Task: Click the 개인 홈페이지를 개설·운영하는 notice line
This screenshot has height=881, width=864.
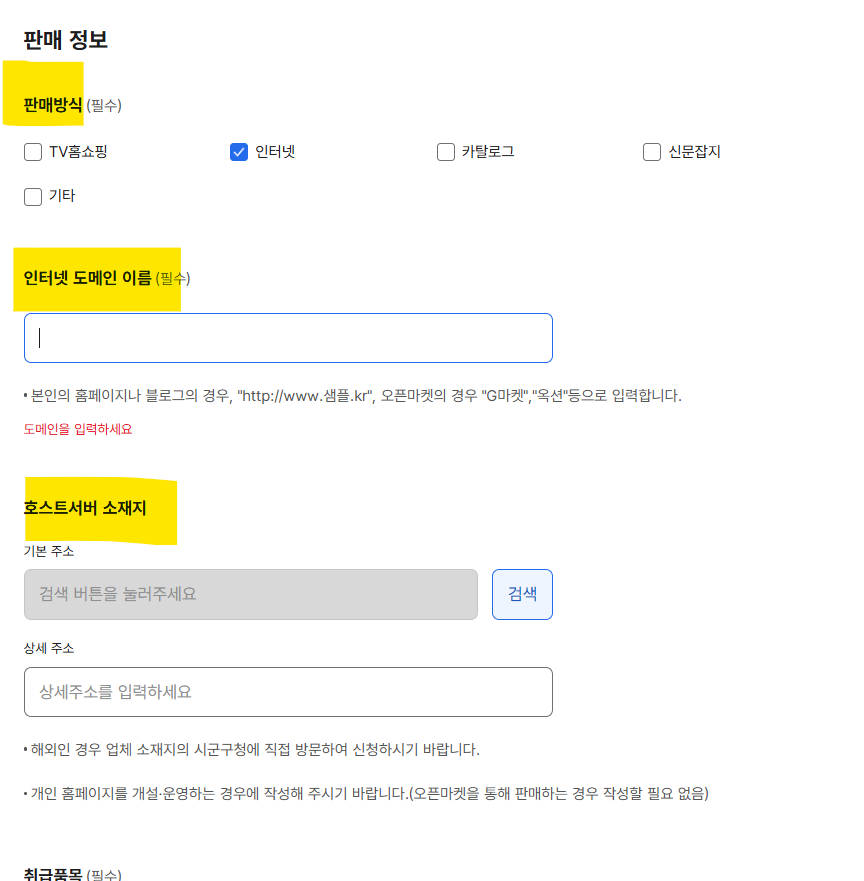Action: [366, 793]
